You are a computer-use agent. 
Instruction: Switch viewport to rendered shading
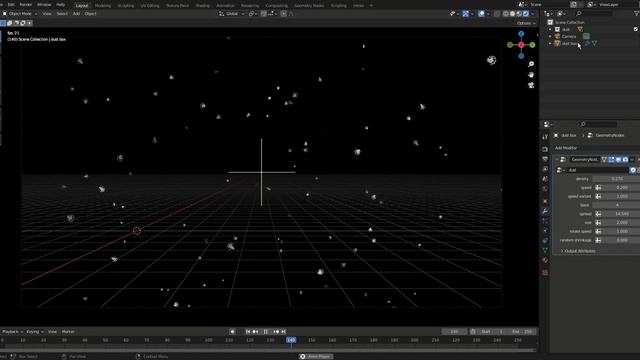point(526,13)
